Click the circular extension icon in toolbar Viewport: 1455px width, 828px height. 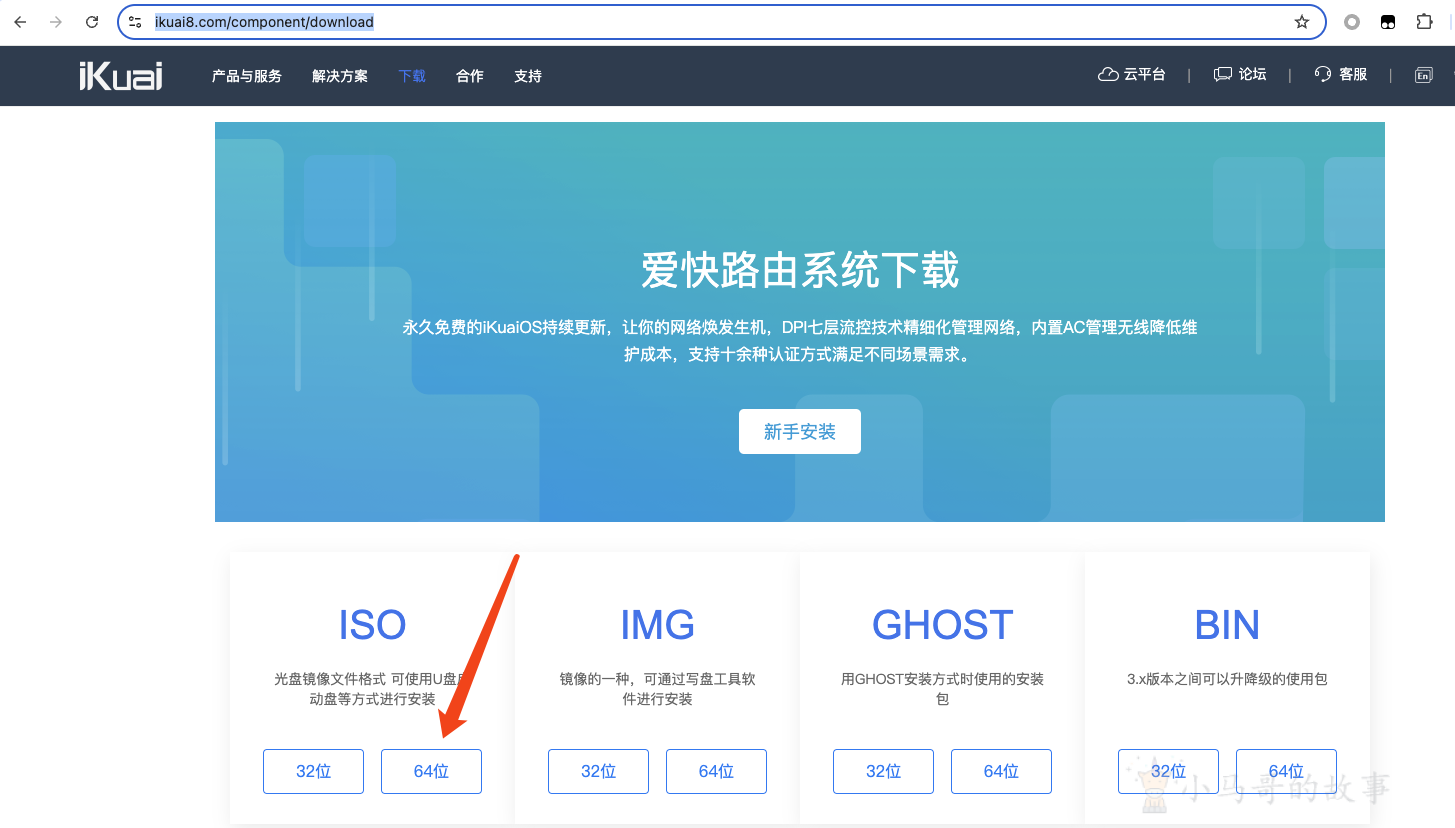tap(1352, 22)
